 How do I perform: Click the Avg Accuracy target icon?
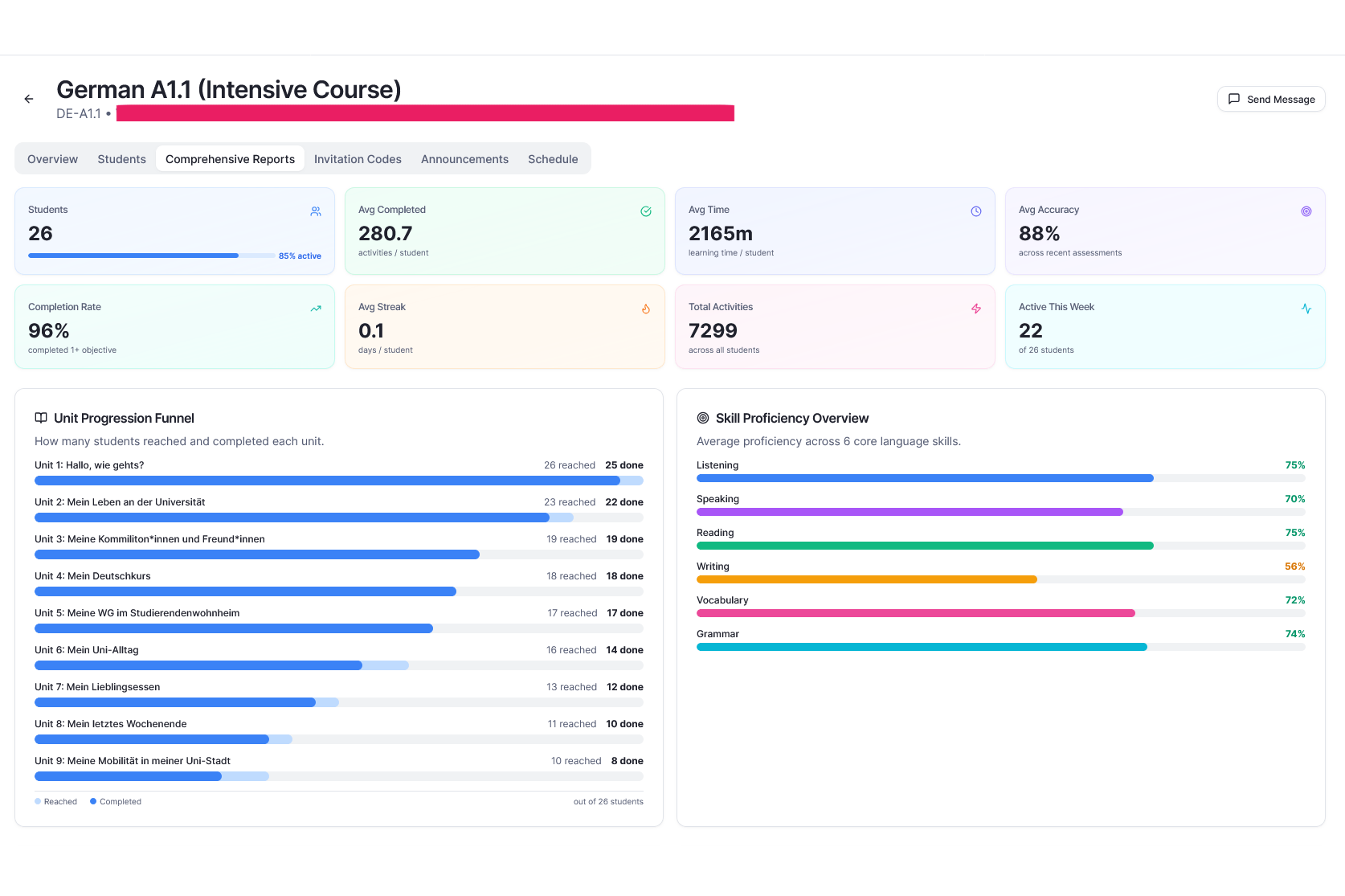point(1306,211)
